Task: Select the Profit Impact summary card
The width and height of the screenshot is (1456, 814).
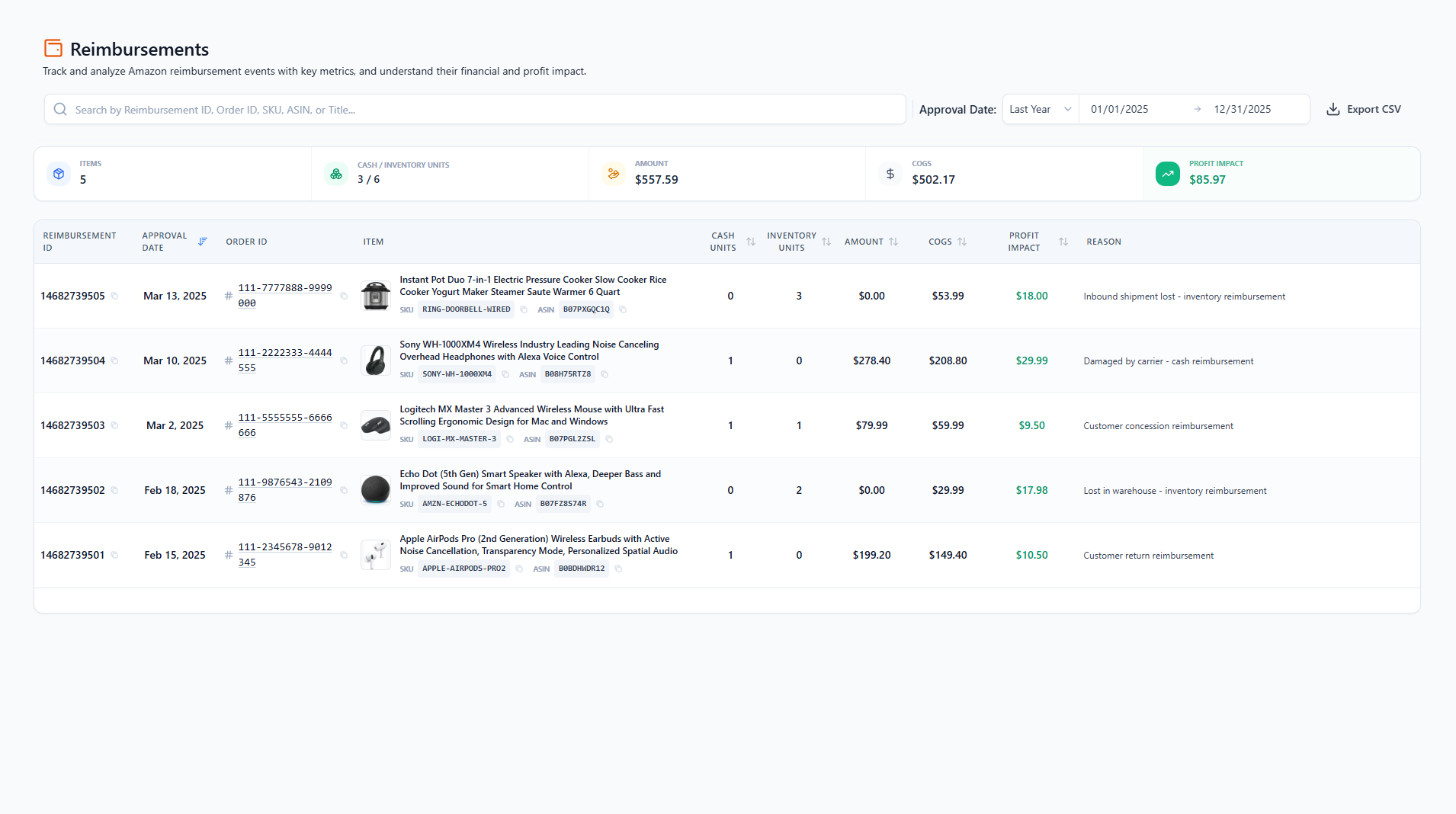Action: tap(1281, 174)
